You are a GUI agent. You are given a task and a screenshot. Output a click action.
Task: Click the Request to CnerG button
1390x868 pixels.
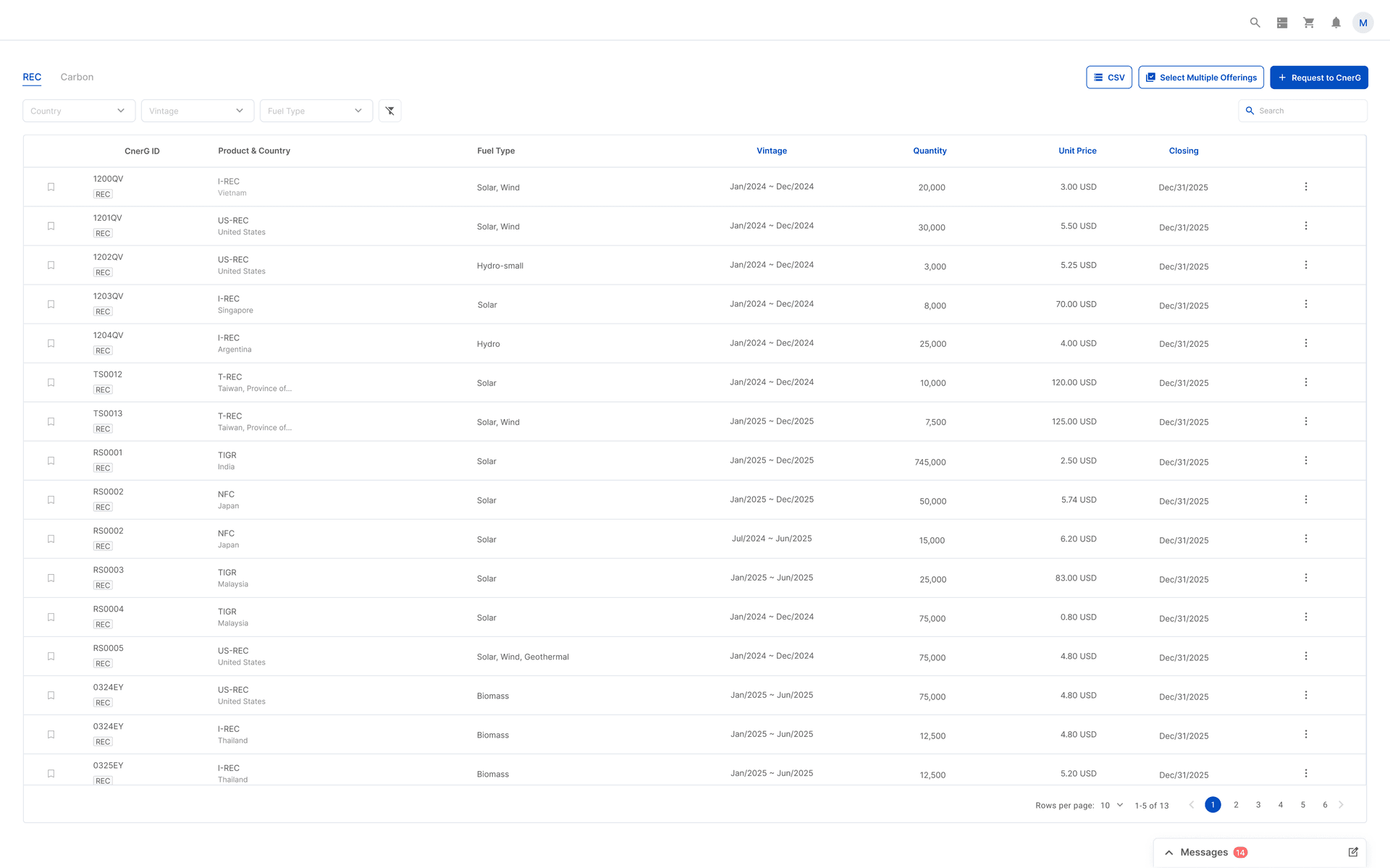coord(1318,77)
